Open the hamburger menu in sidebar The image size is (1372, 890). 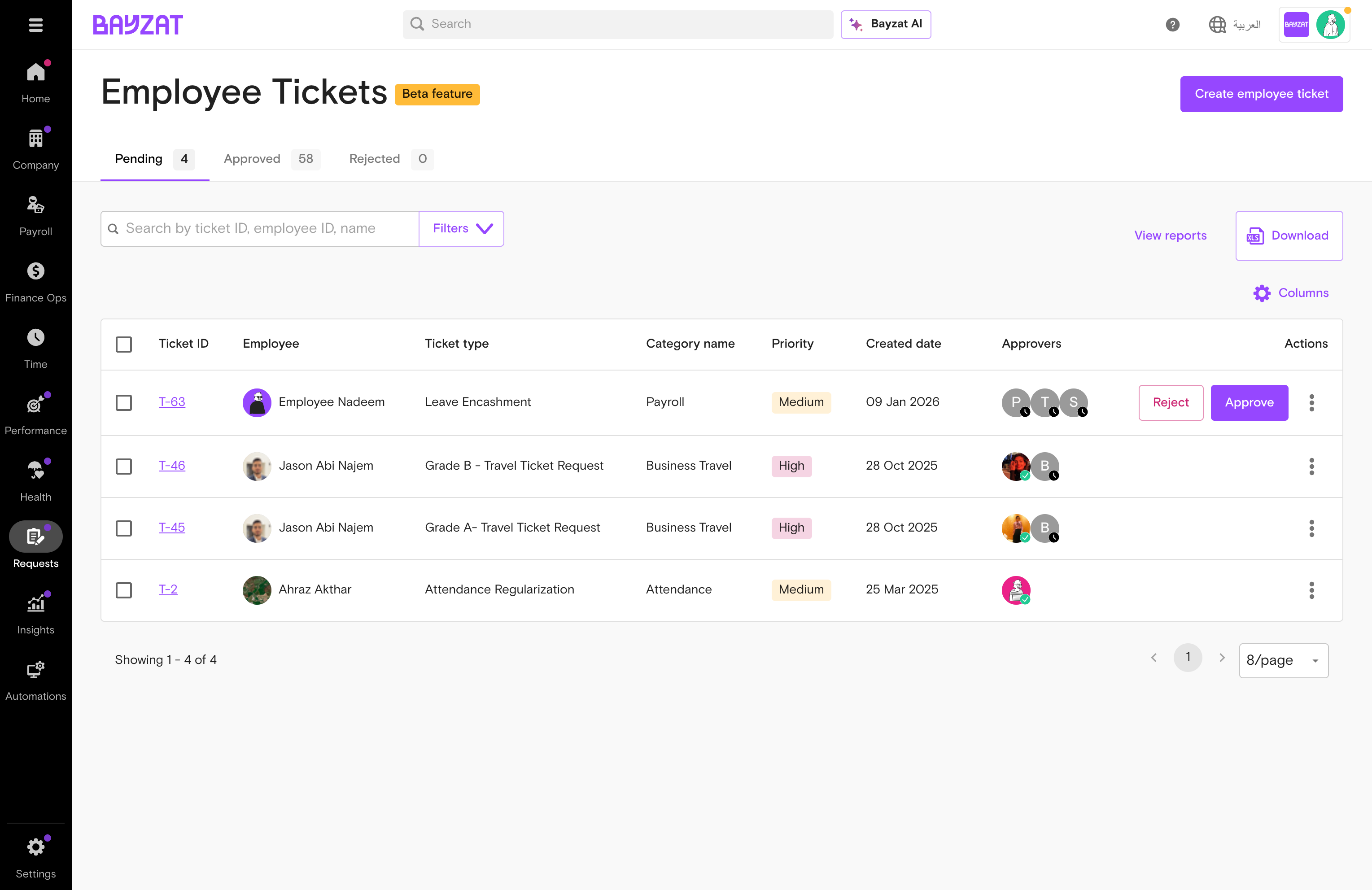coord(36,25)
